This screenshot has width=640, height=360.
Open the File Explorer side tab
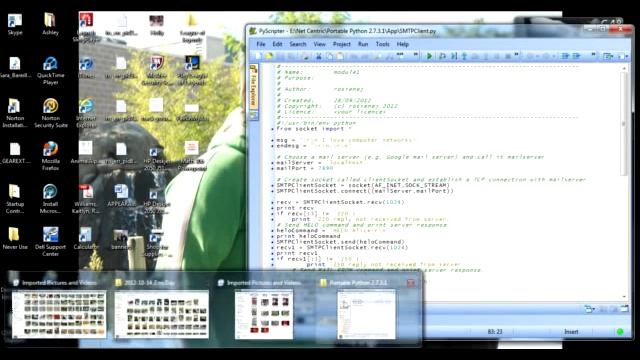pyautogui.click(x=253, y=87)
